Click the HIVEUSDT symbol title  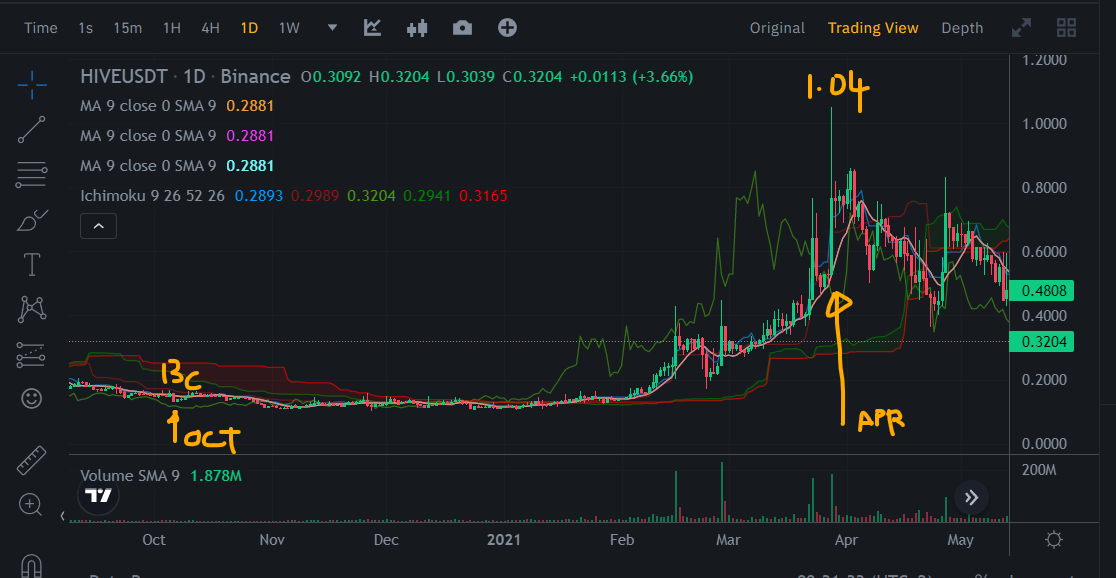[124, 76]
